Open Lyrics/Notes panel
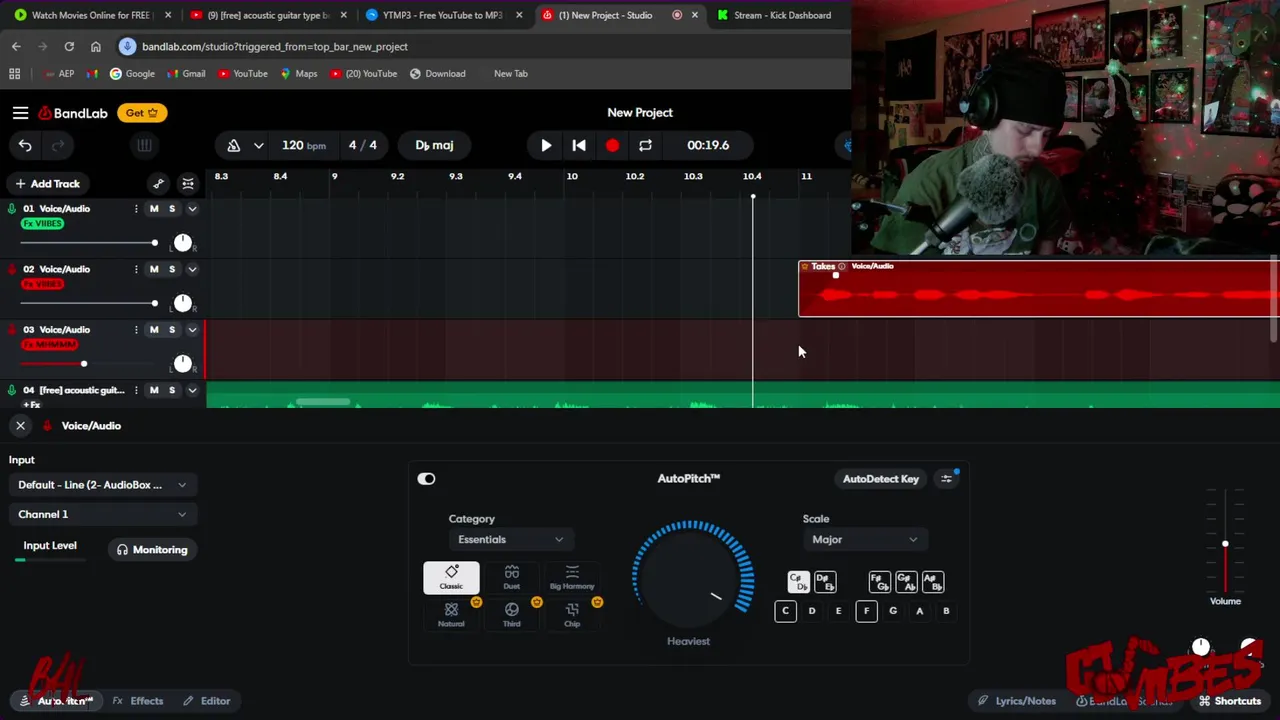This screenshot has width=1280, height=720. (1017, 701)
